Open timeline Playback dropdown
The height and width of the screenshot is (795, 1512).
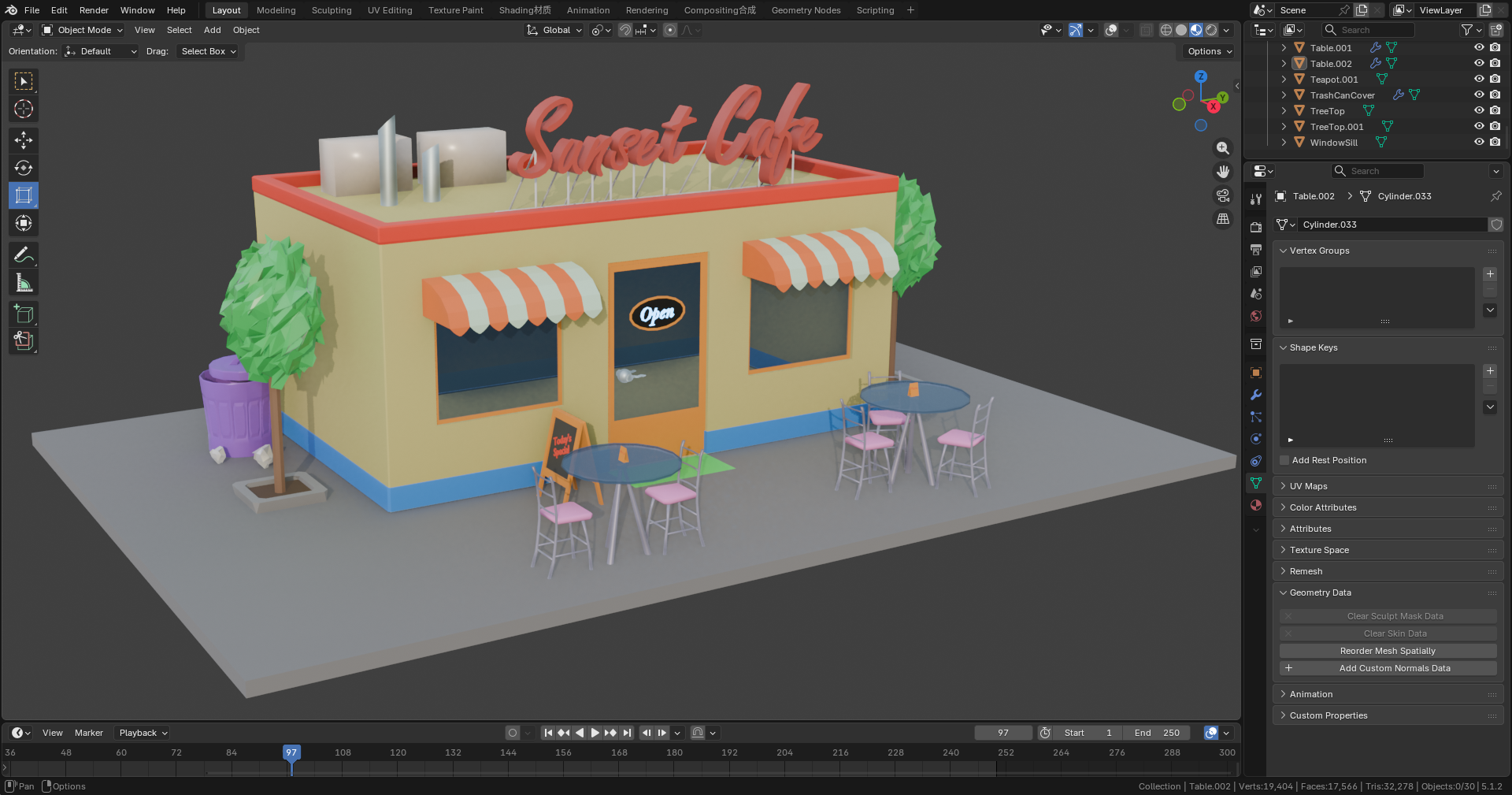click(143, 733)
